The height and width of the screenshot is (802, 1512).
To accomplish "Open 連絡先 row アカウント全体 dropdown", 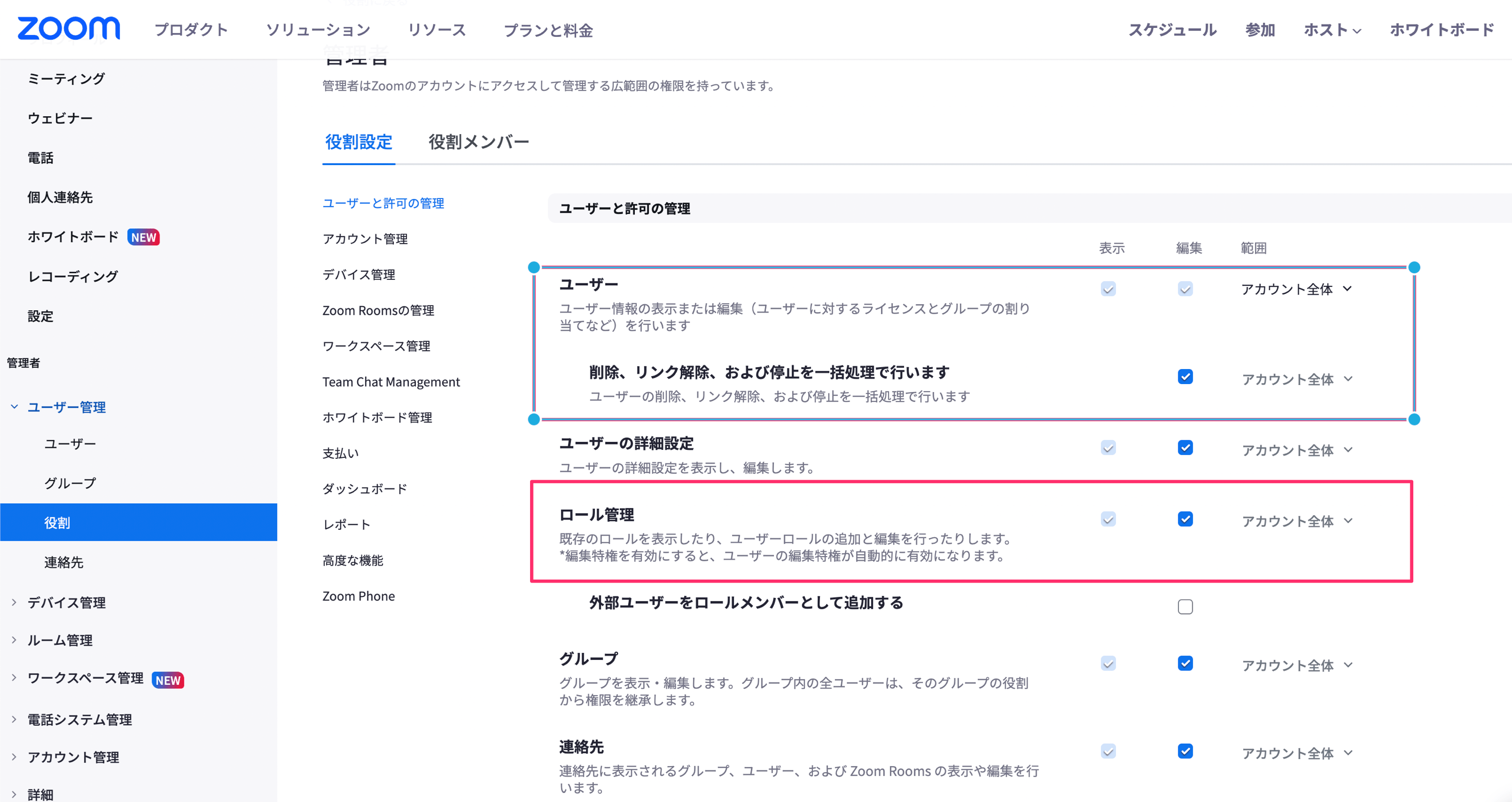I will point(1297,754).
